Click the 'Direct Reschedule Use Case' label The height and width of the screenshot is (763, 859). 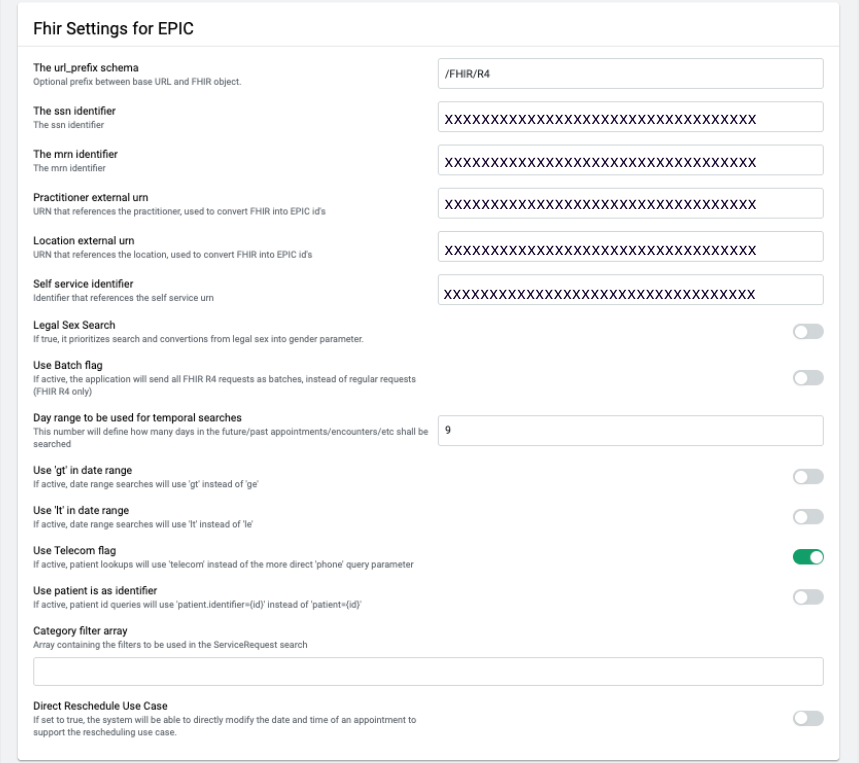[100, 705]
